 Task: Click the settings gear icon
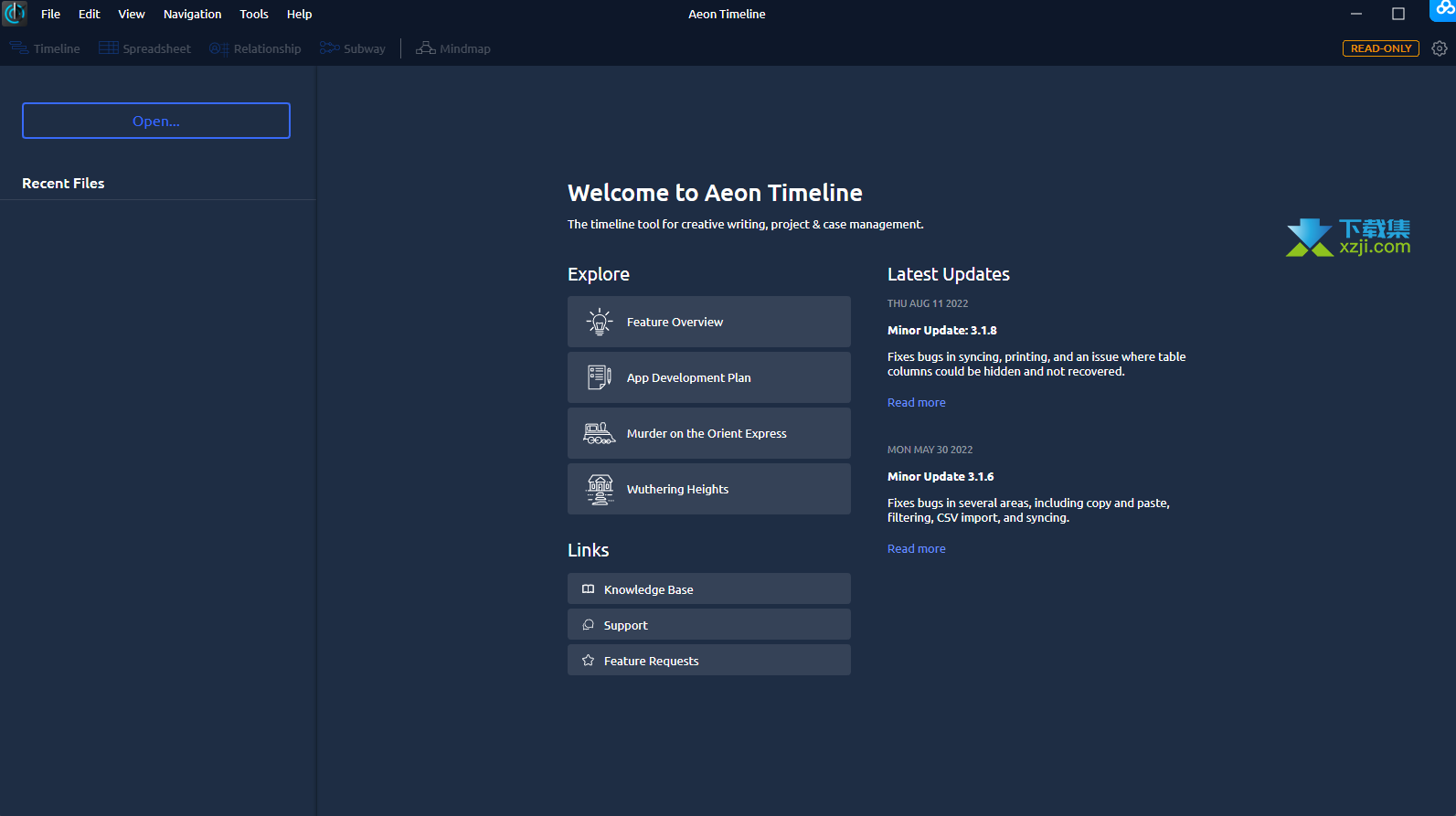[x=1440, y=48]
